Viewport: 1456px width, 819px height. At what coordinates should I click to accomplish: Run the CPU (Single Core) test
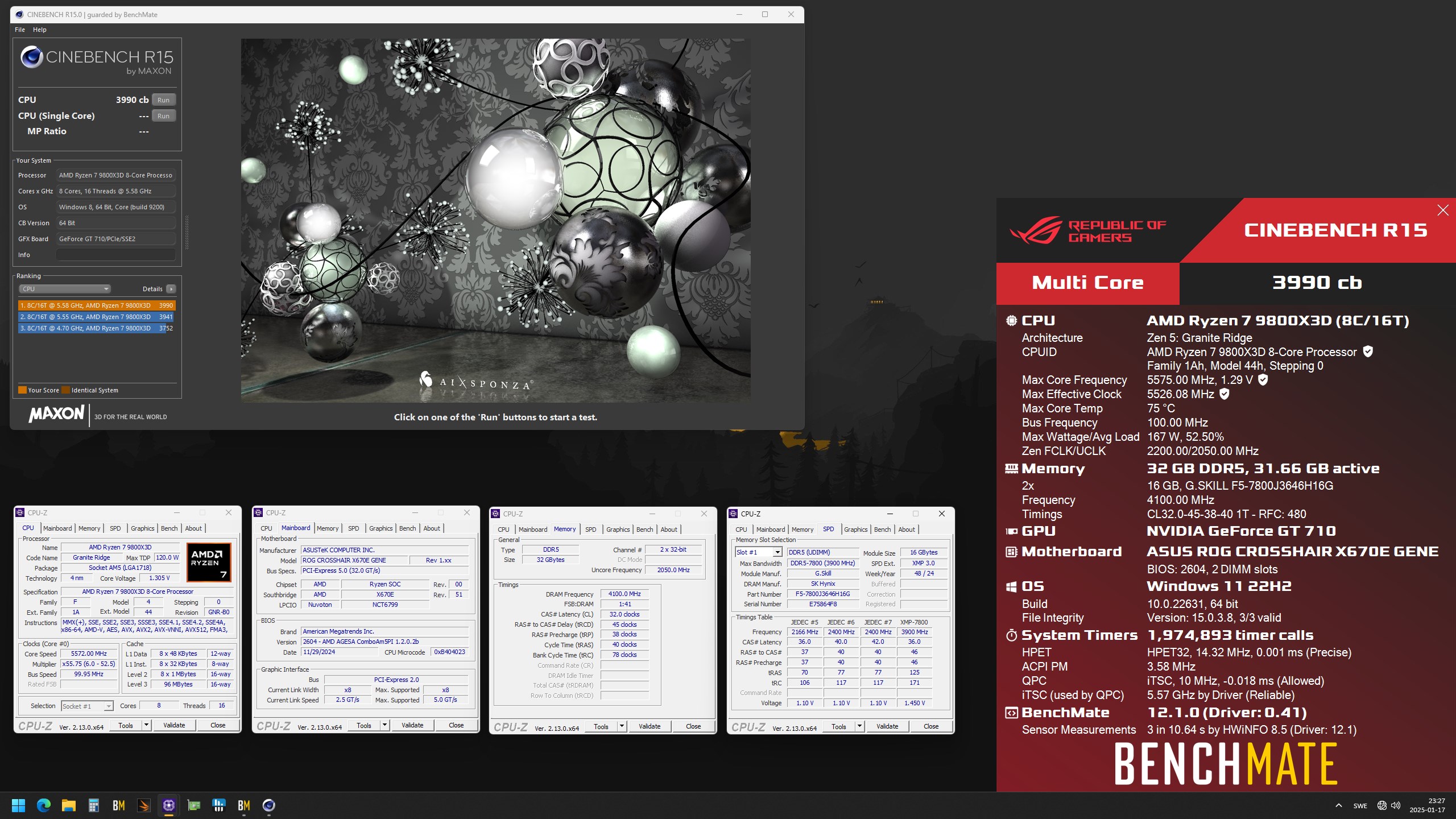click(x=164, y=115)
